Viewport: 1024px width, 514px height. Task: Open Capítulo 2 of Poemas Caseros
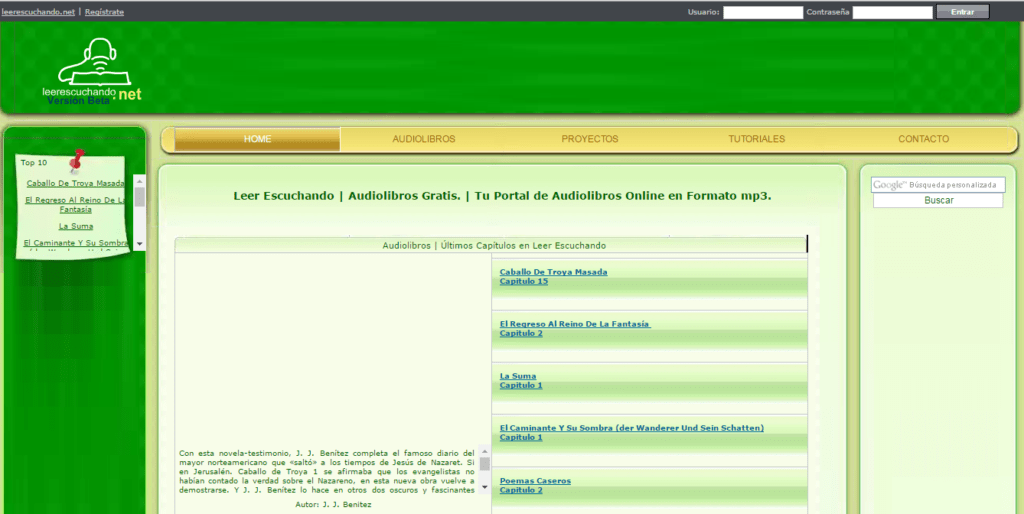[x=521, y=490]
